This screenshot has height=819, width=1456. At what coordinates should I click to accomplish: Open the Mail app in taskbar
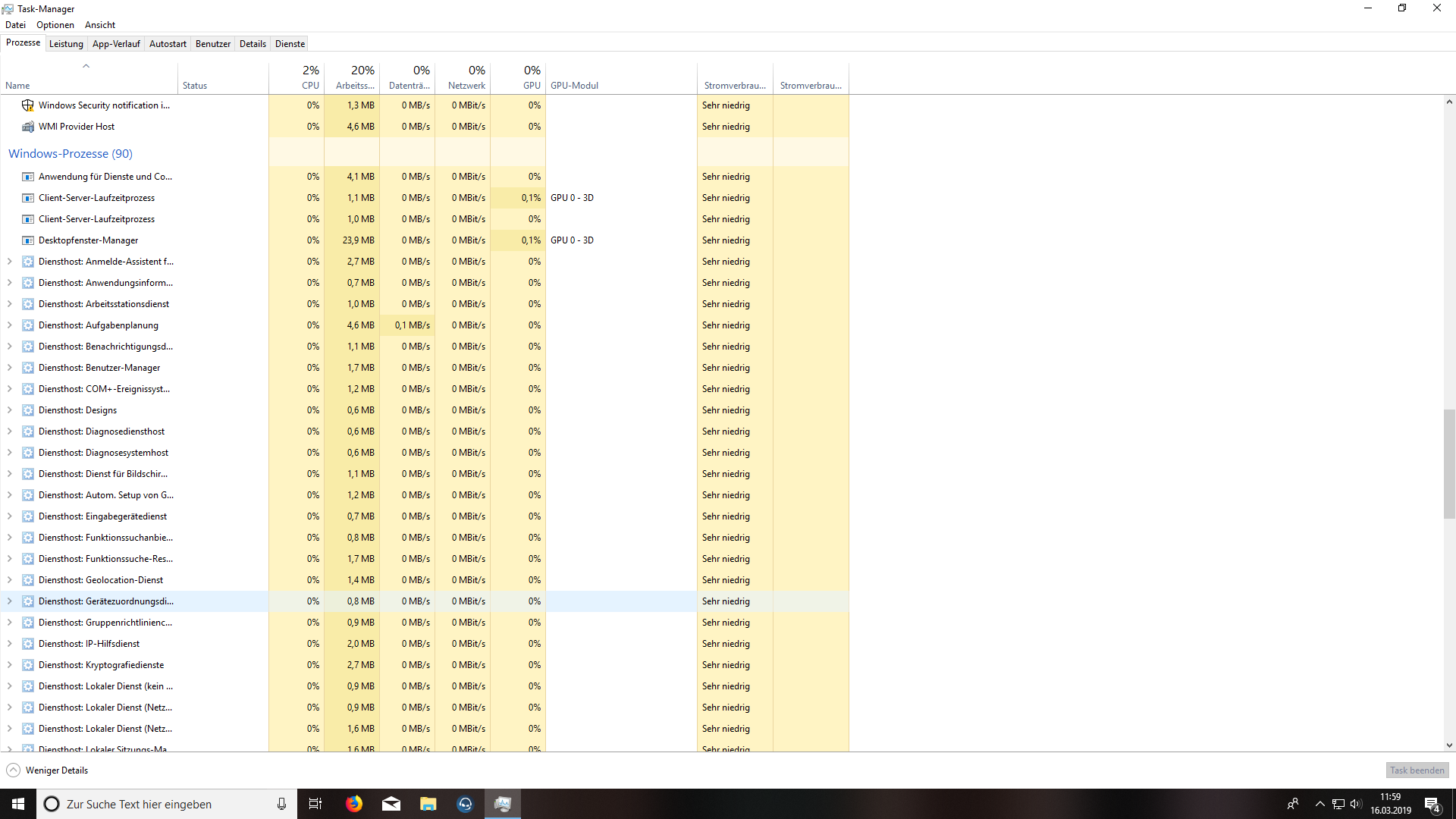(391, 804)
